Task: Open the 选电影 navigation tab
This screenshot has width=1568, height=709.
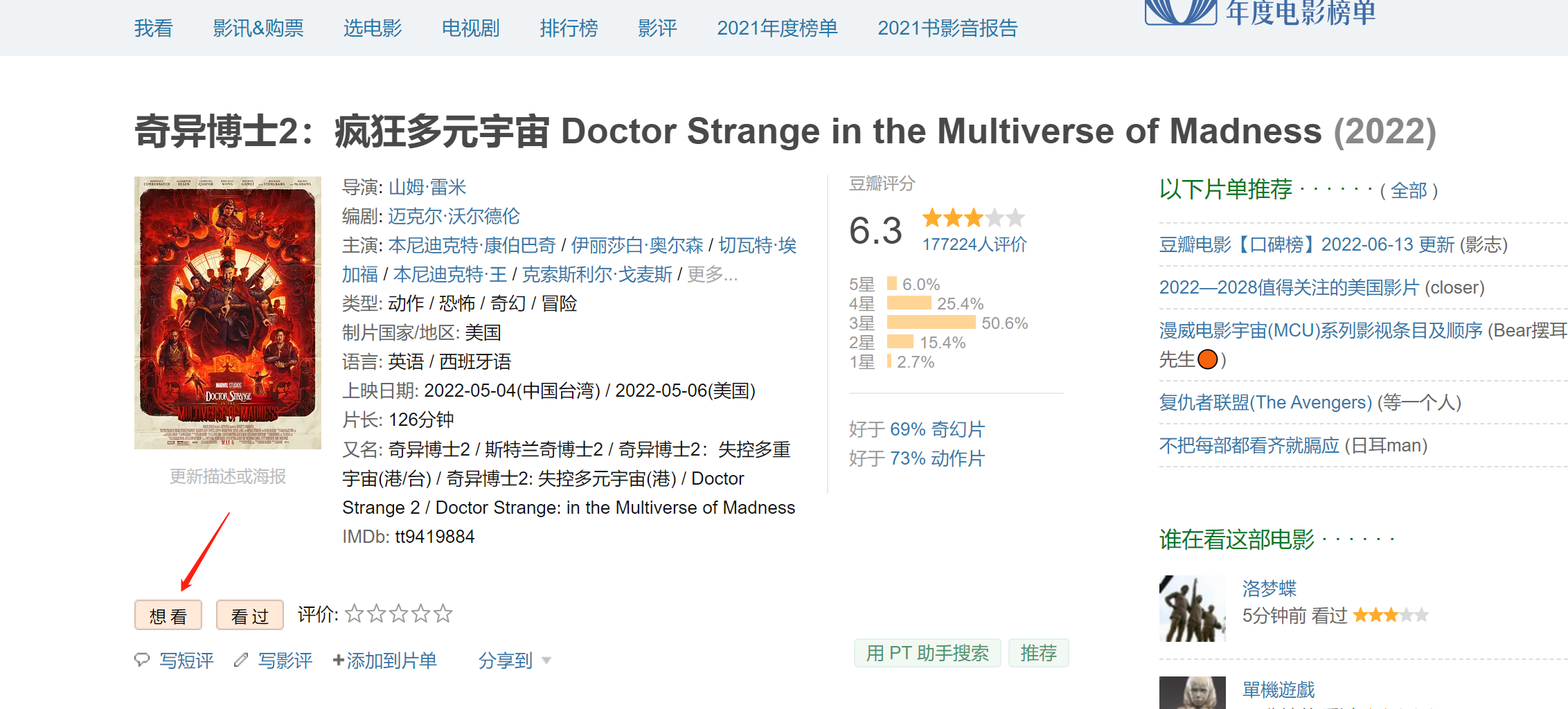Action: tap(373, 28)
